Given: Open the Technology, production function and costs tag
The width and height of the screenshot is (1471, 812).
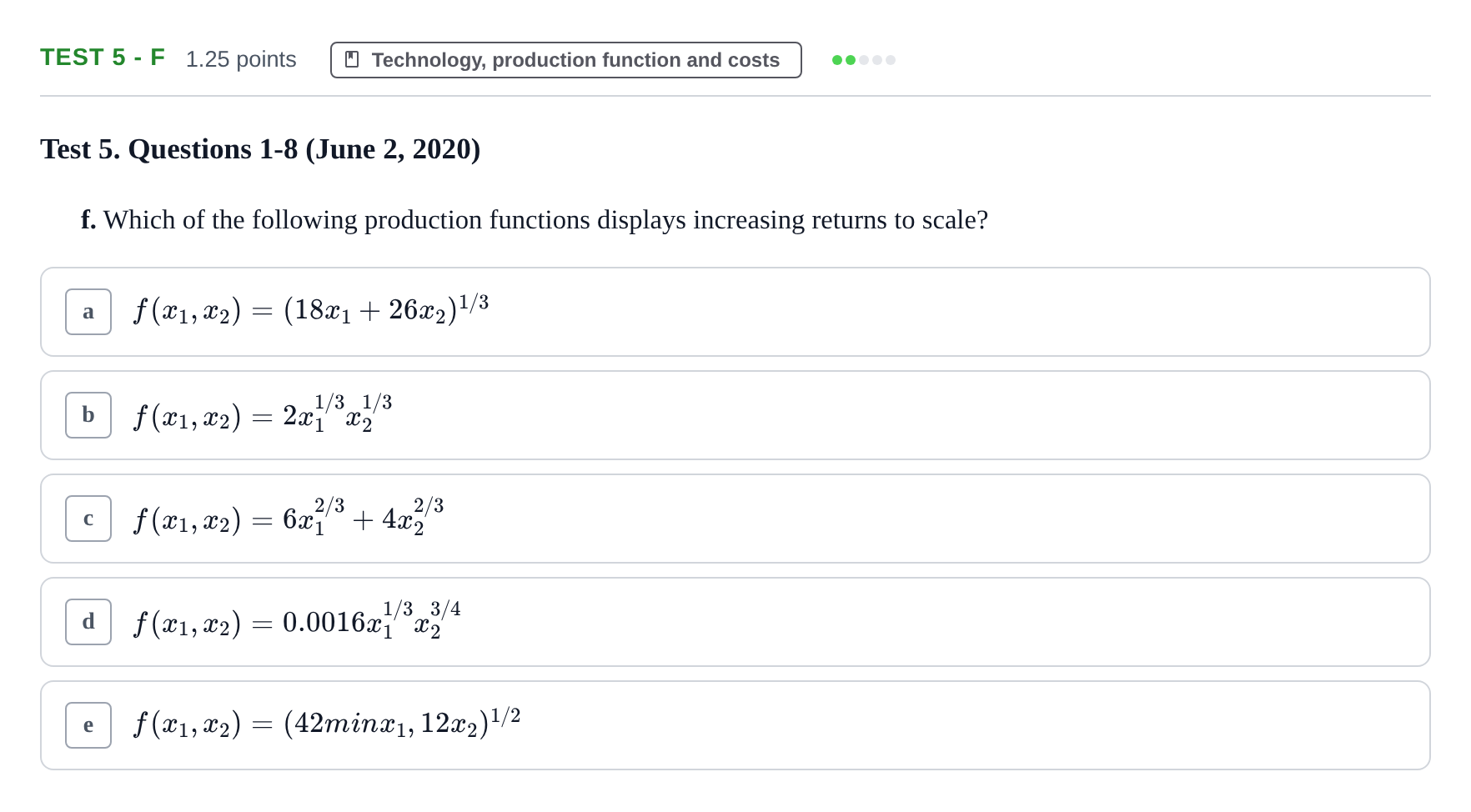Looking at the screenshot, I should point(566,60).
